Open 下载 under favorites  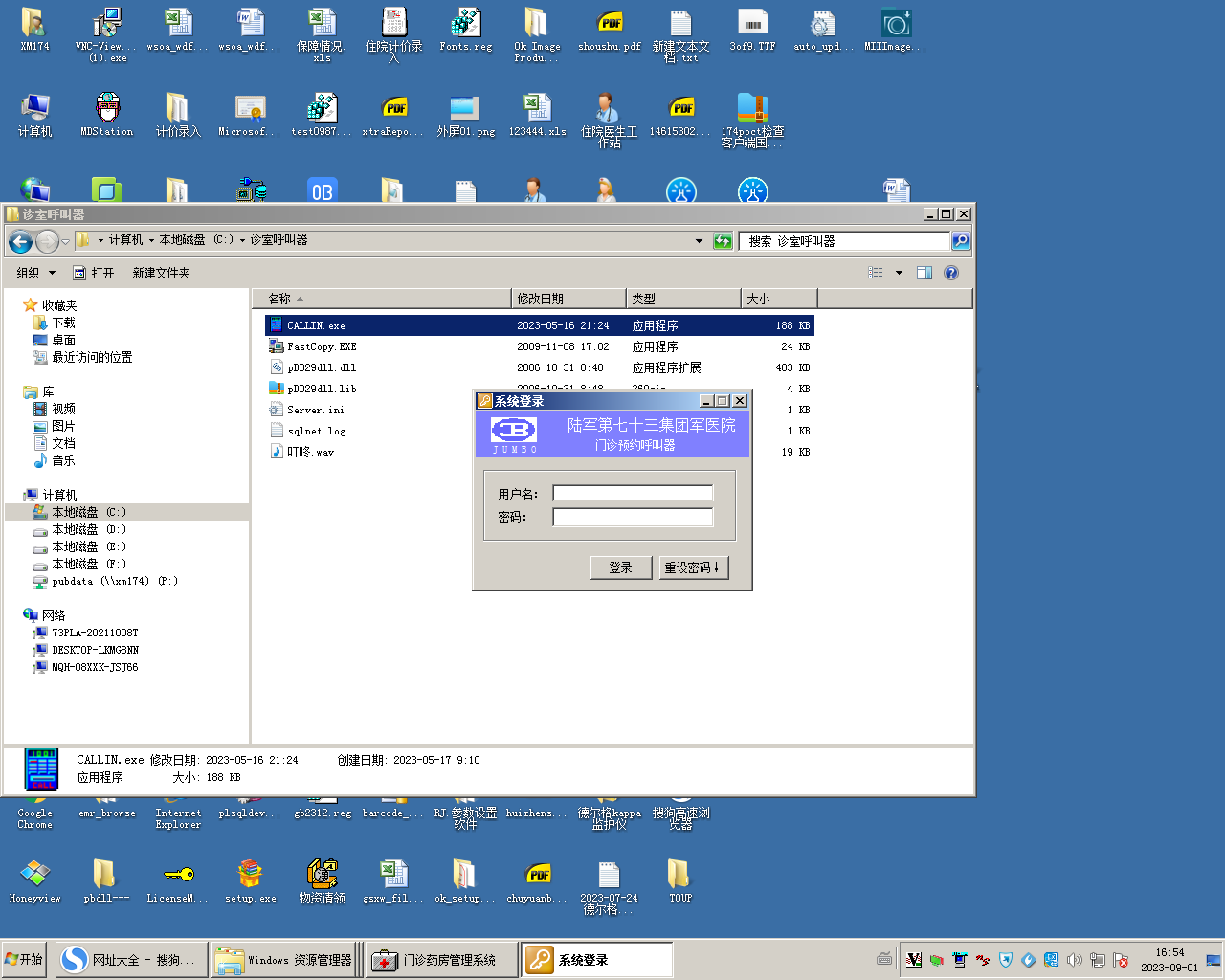(55, 323)
